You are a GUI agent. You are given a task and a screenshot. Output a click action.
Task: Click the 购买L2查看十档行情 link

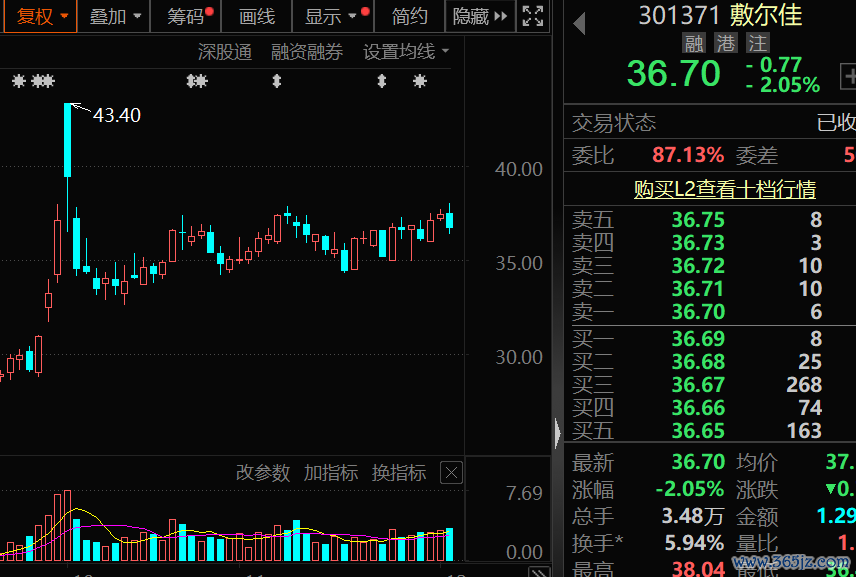coord(724,189)
